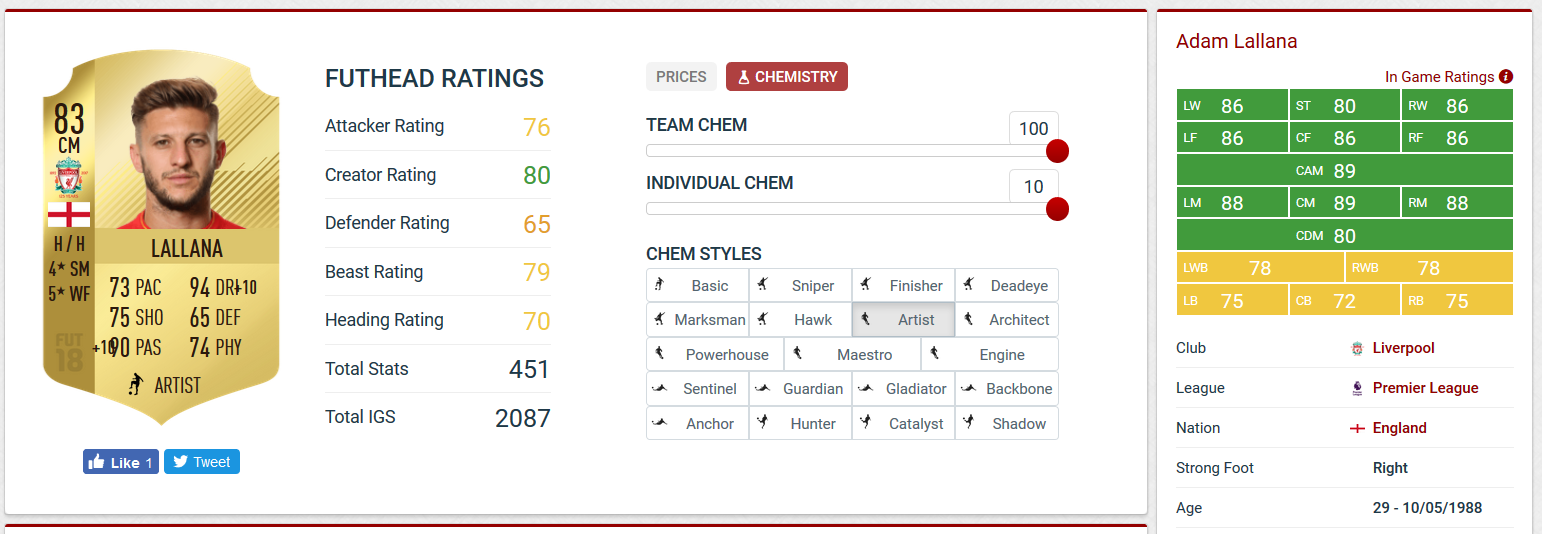Click the Individual Chem slider handle

(1057, 209)
